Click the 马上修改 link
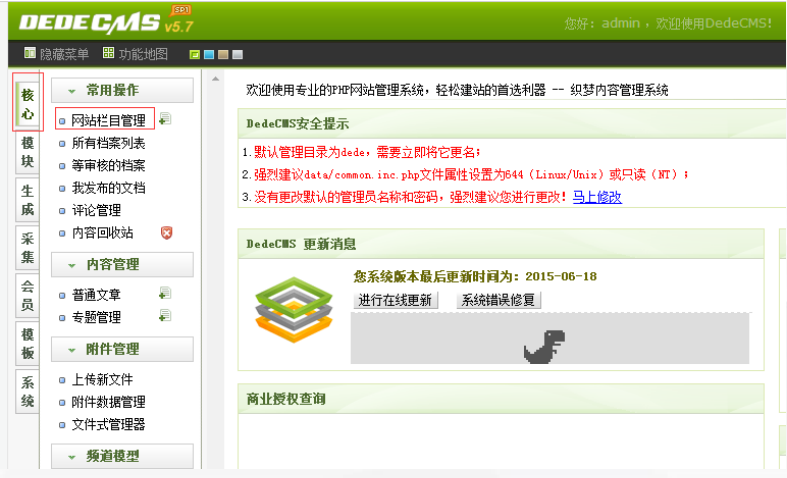787x478 pixels. [597, 197]
